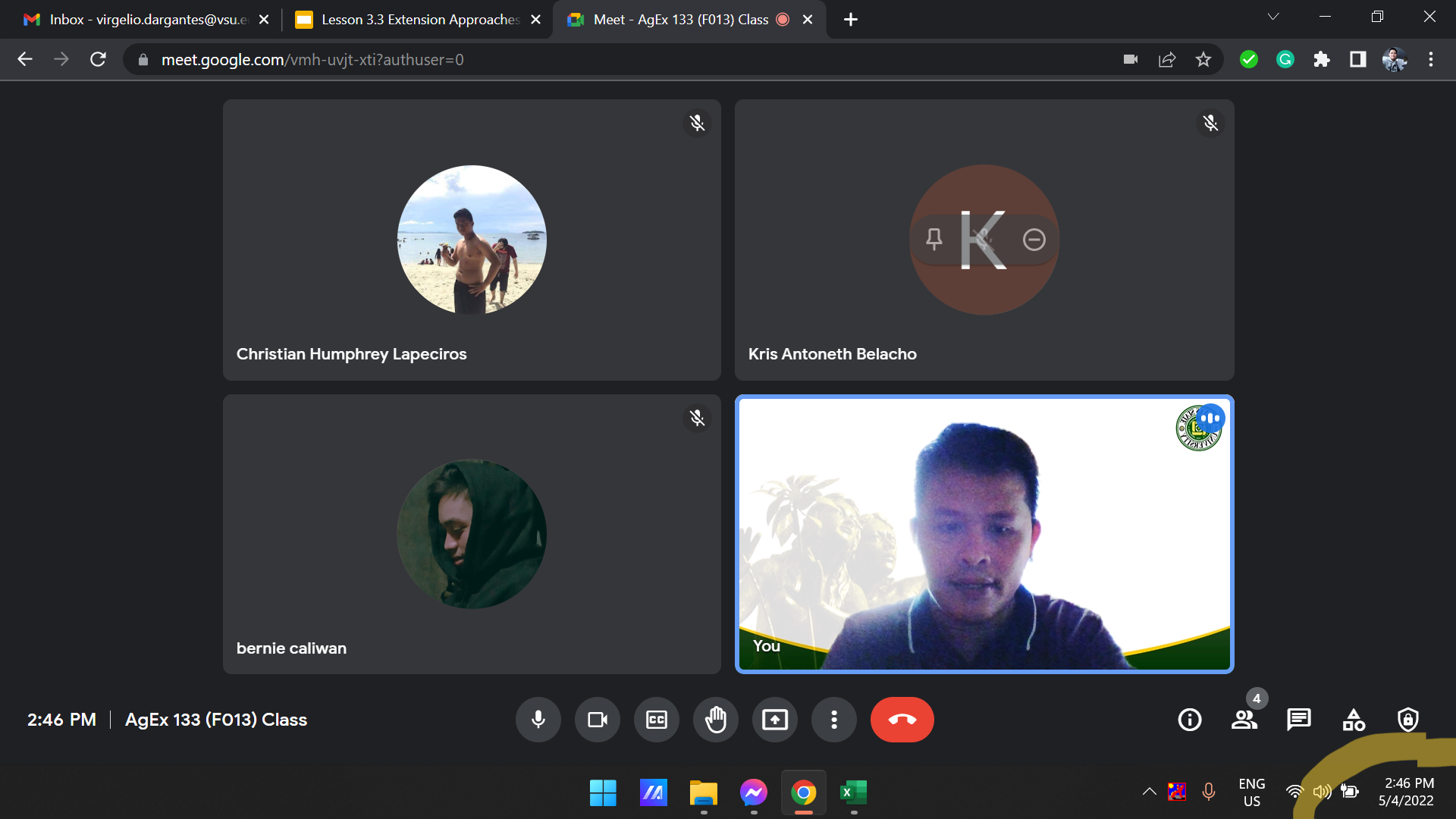The height and width of the screenshot is (819, 1456).
Task: Leave the call with the red hang-up button
Action: (902, 719)
